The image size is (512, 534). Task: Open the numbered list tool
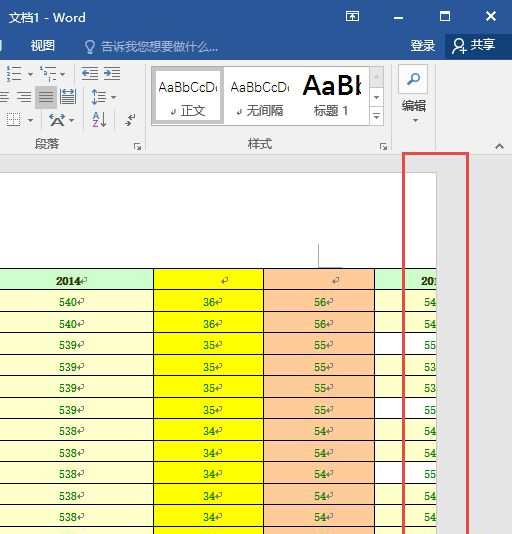14,73
